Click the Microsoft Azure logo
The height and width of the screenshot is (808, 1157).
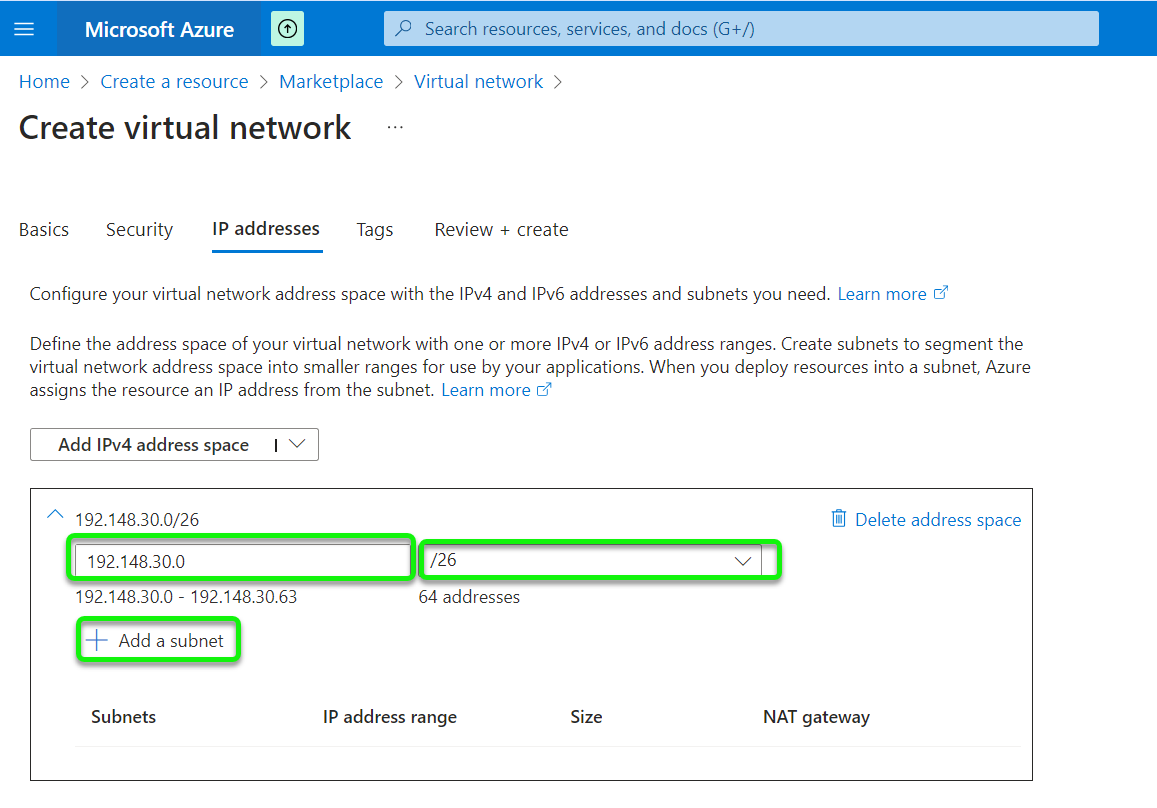pos(159,28)
